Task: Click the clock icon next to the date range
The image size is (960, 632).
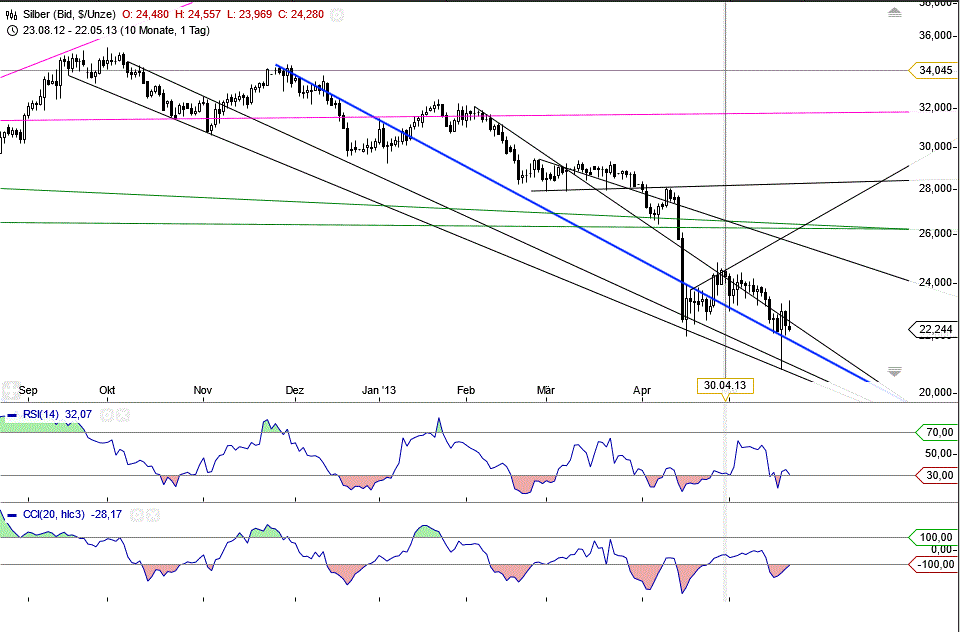Action: (12, 30)
